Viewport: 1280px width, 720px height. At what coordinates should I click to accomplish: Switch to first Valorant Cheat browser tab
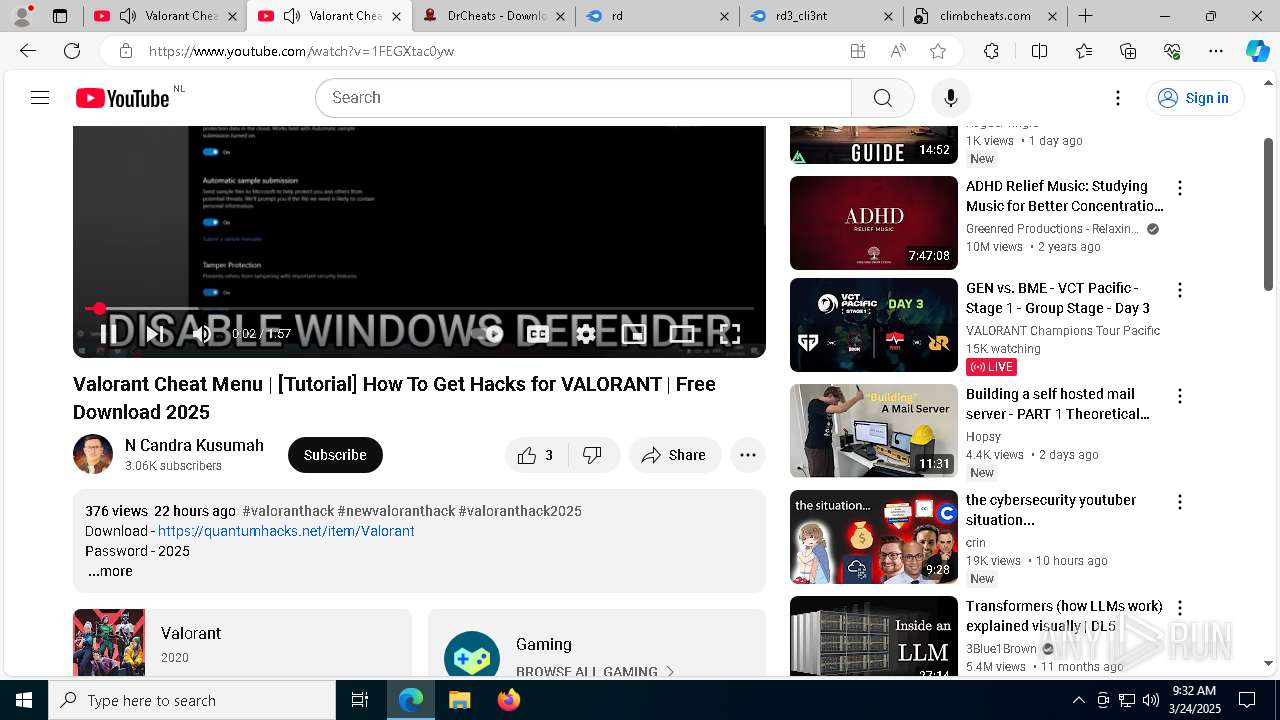(x=165, y=16)
